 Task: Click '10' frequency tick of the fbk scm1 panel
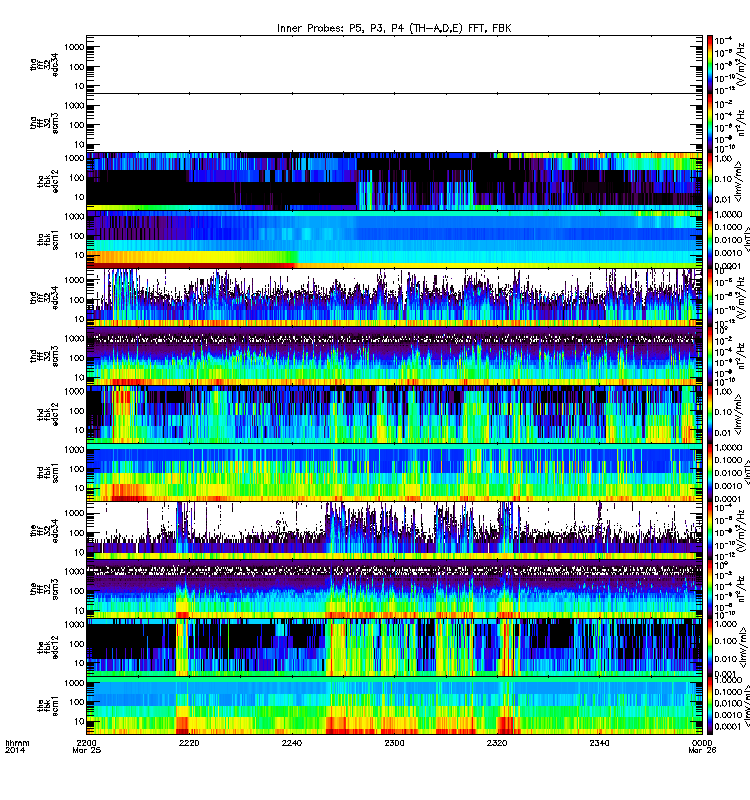(80, 721)
